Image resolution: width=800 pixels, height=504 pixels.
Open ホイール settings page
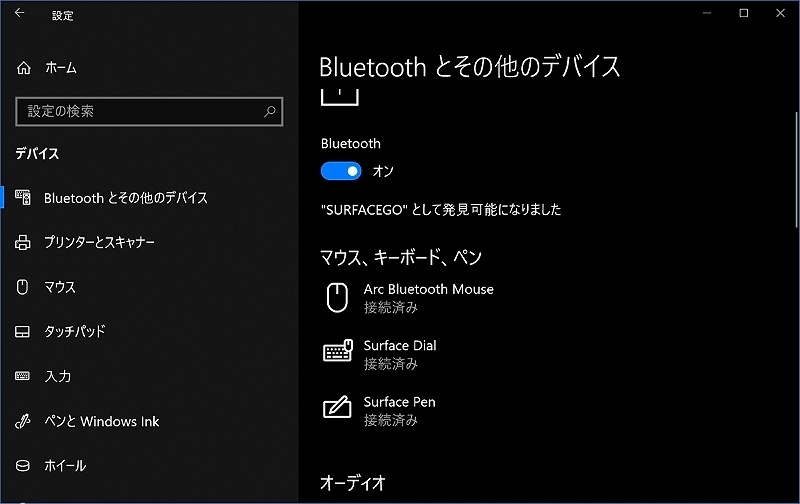point(65,465)
